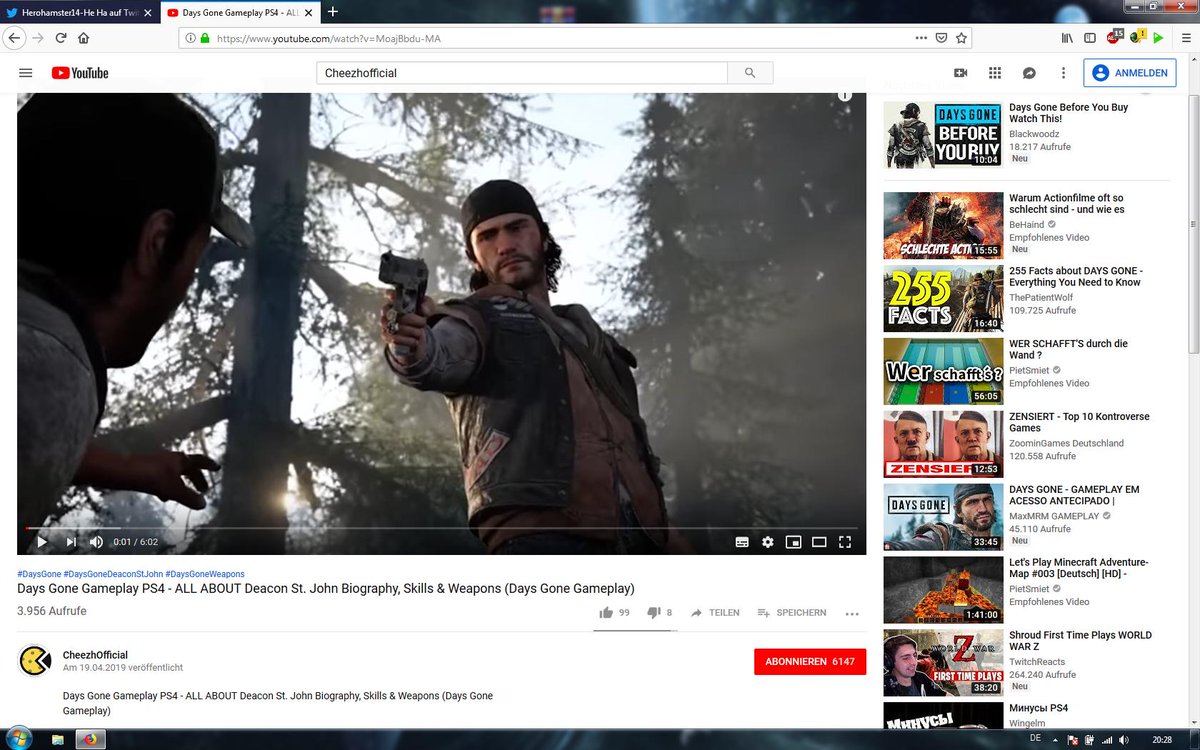Viewport: 1200px width, 750px height.
Task: Click the browser back arrow
Action: (x=15, y=38)
